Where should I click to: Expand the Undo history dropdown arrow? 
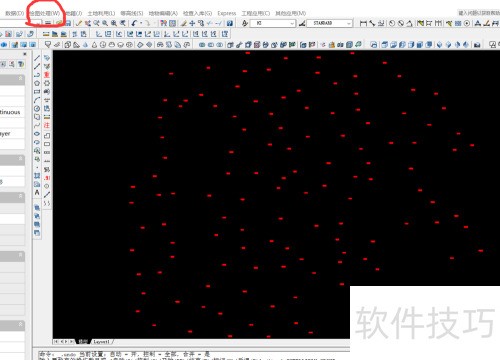coord(141,23)
